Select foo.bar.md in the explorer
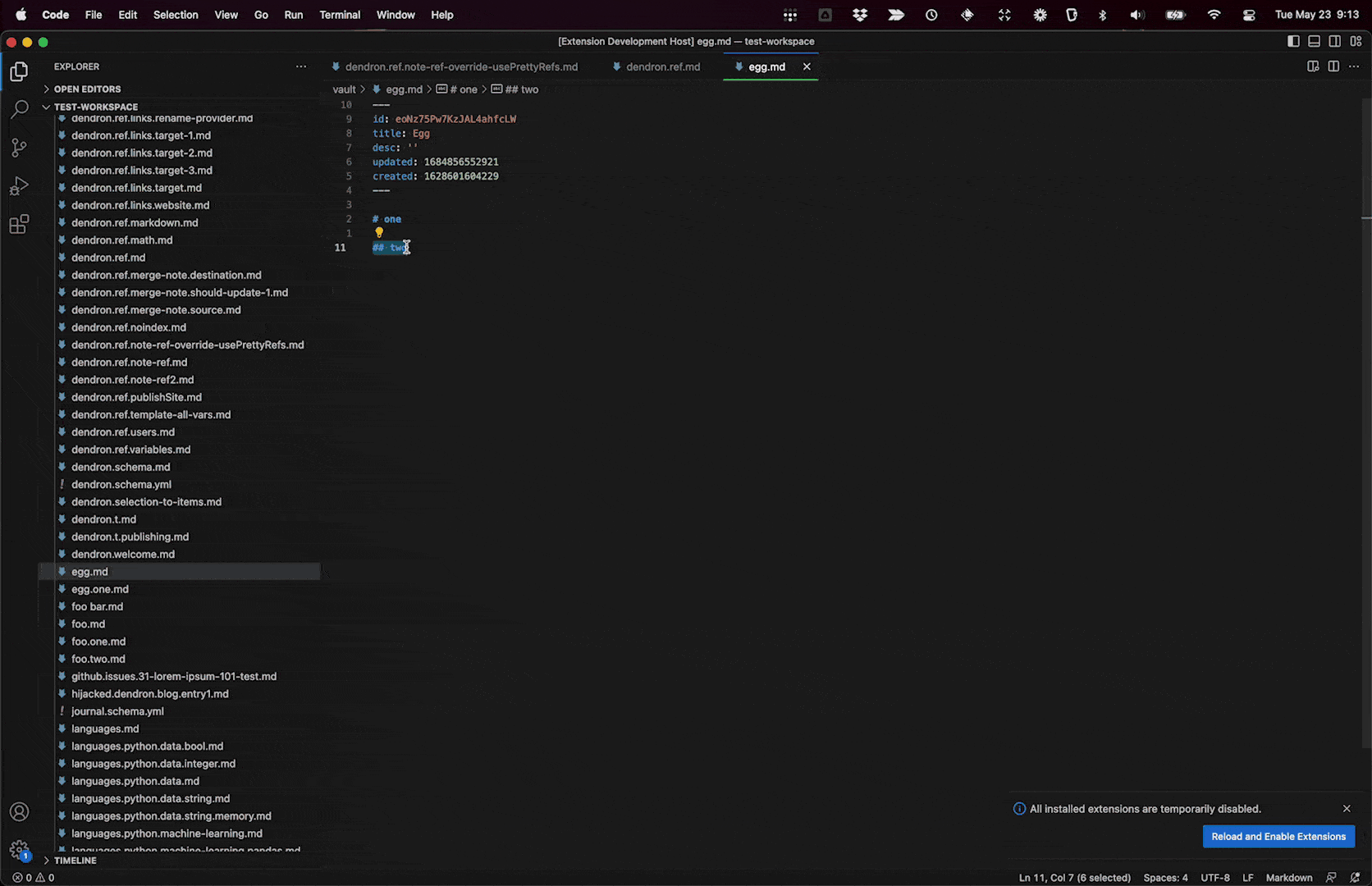The height and width of the screenshot is (886, 1372). [x=97, y=606]
